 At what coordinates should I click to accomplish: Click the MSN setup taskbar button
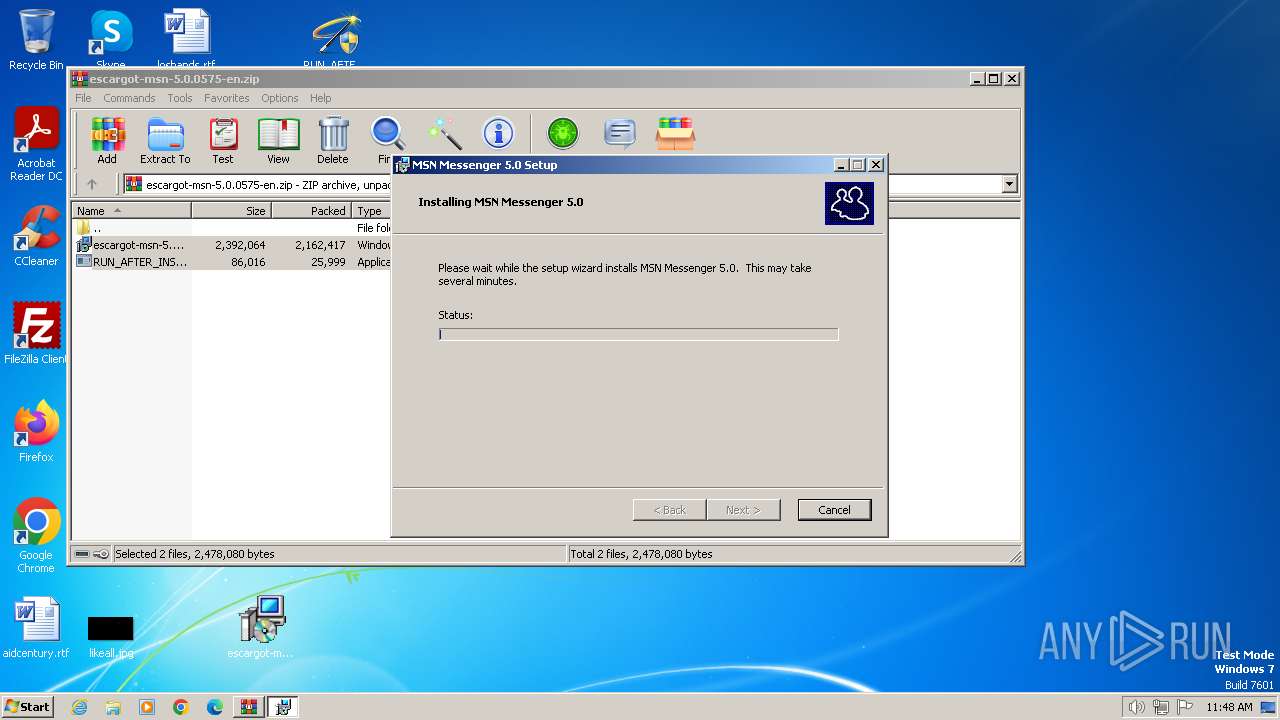283,707
